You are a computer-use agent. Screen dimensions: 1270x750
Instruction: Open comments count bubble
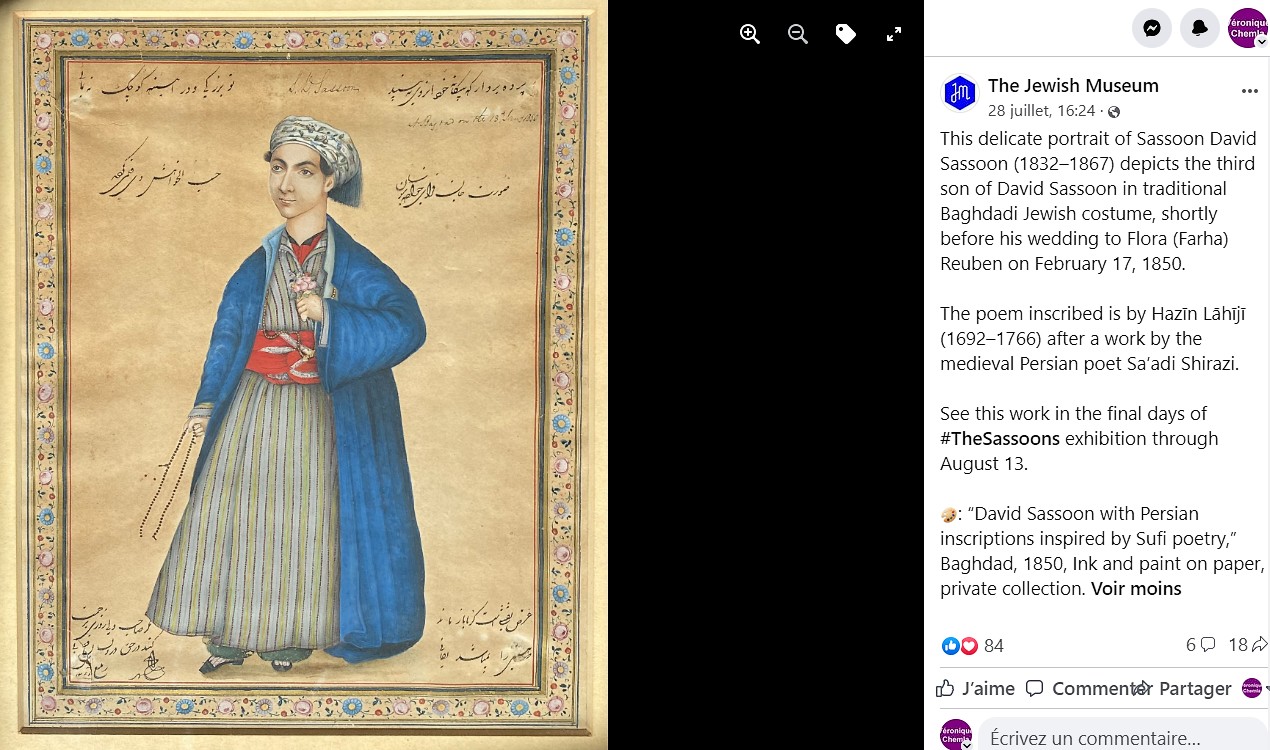[x=1208, y=645]
